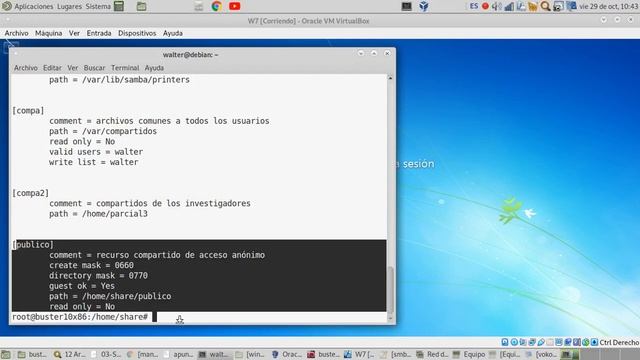Open the Lugares menu
Viewport: 640px width, 360px height.
pyautogui.click(x=69, y=6)
